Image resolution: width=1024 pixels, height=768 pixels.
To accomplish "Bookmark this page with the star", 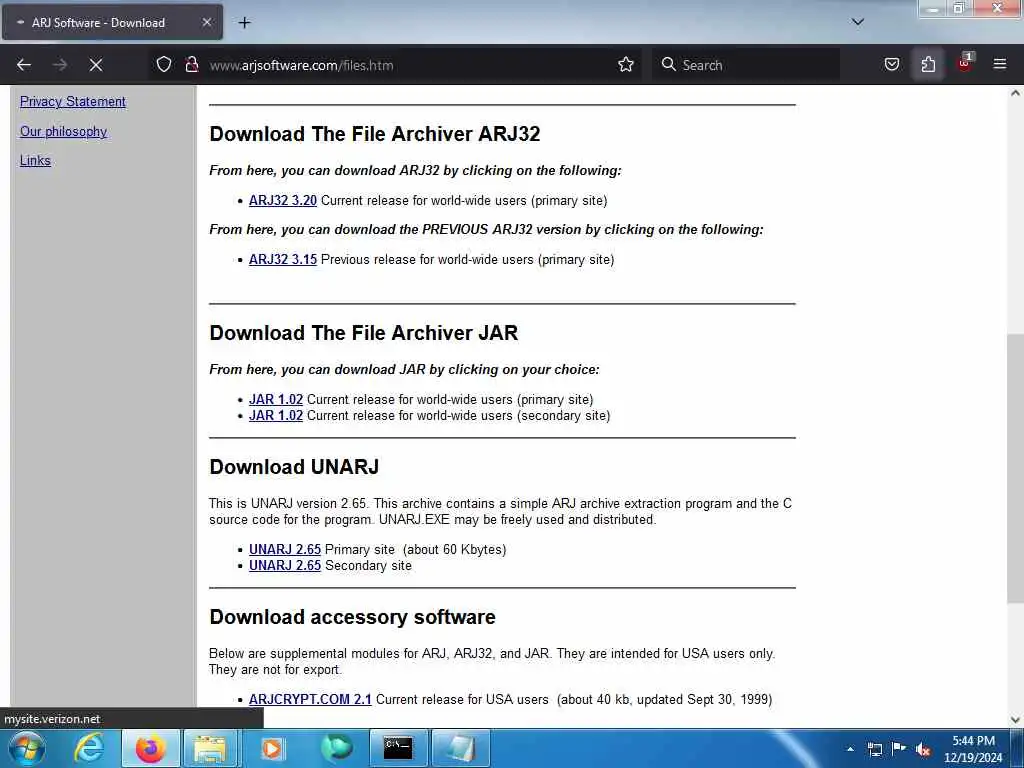I will pyautogui.click(x=626, y=65).
